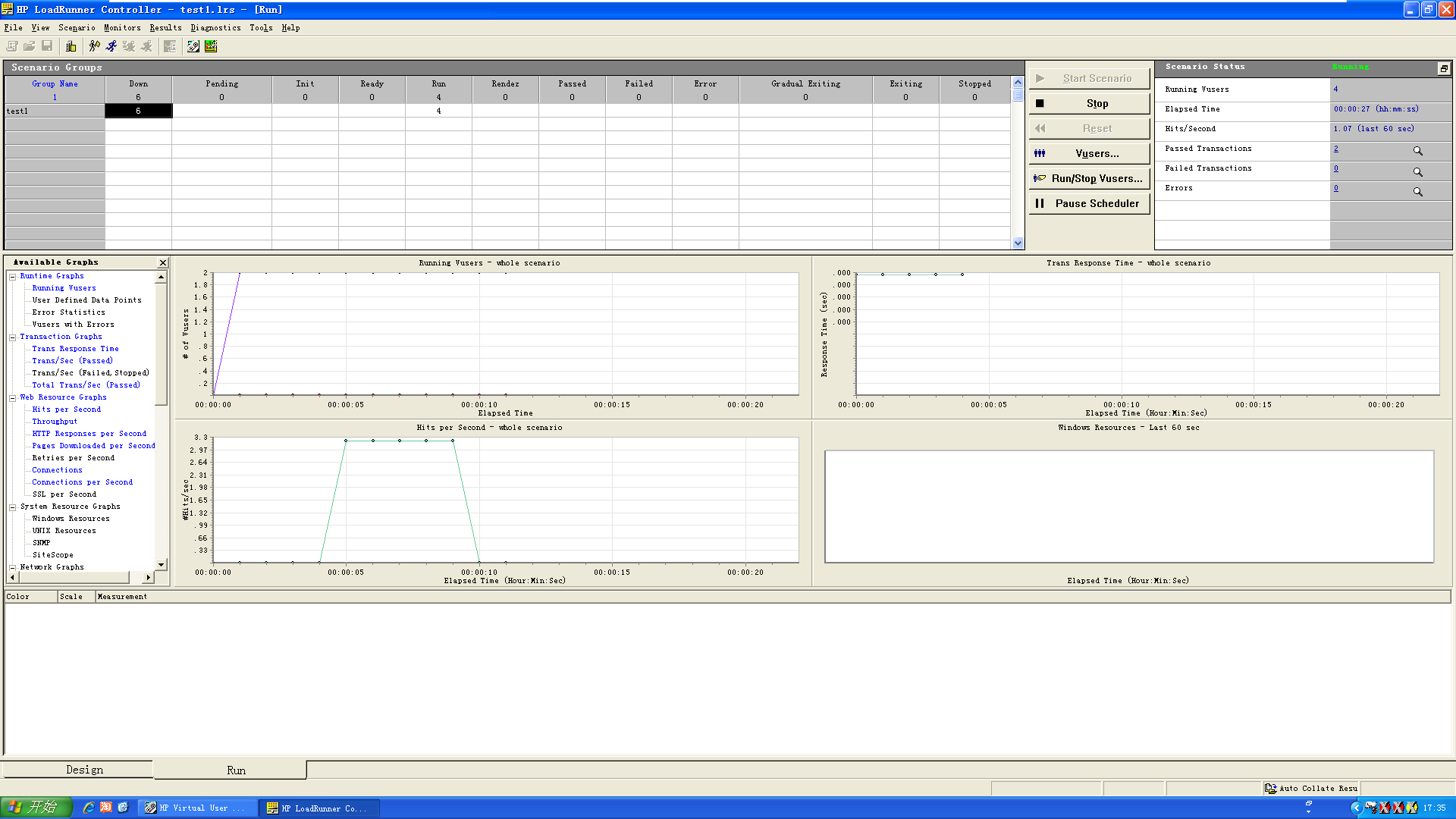Open the Scenario menu

coord(77,27)
